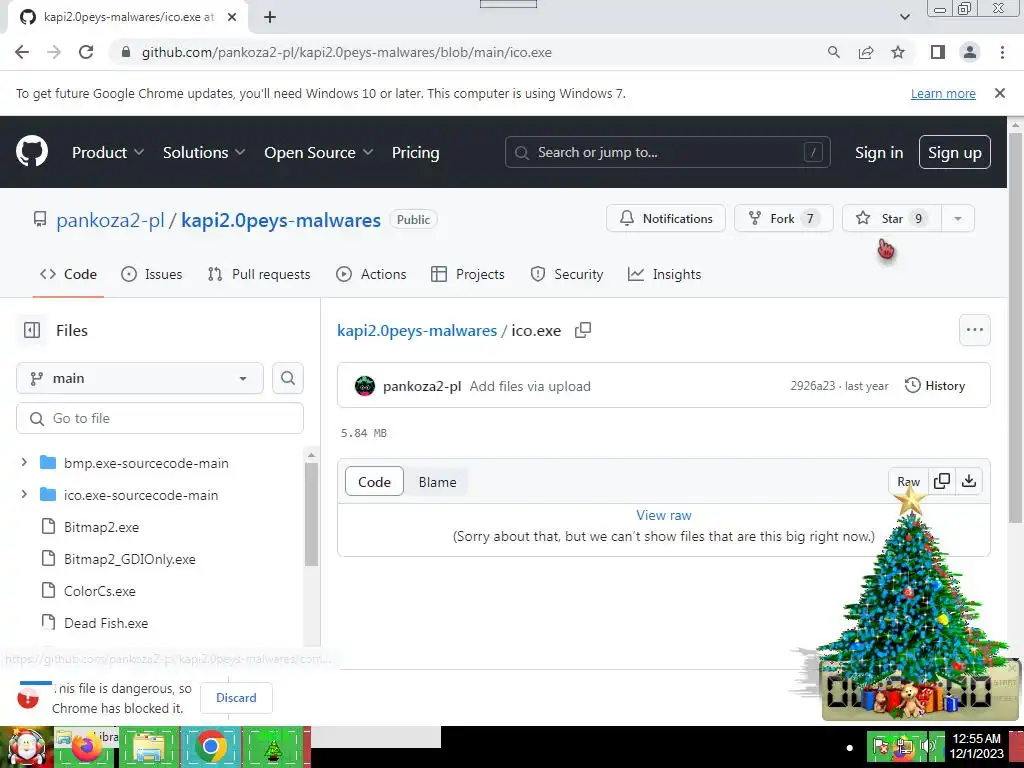View the file History
Viewport: 1024px width, 768px height.
pos(935,385)
